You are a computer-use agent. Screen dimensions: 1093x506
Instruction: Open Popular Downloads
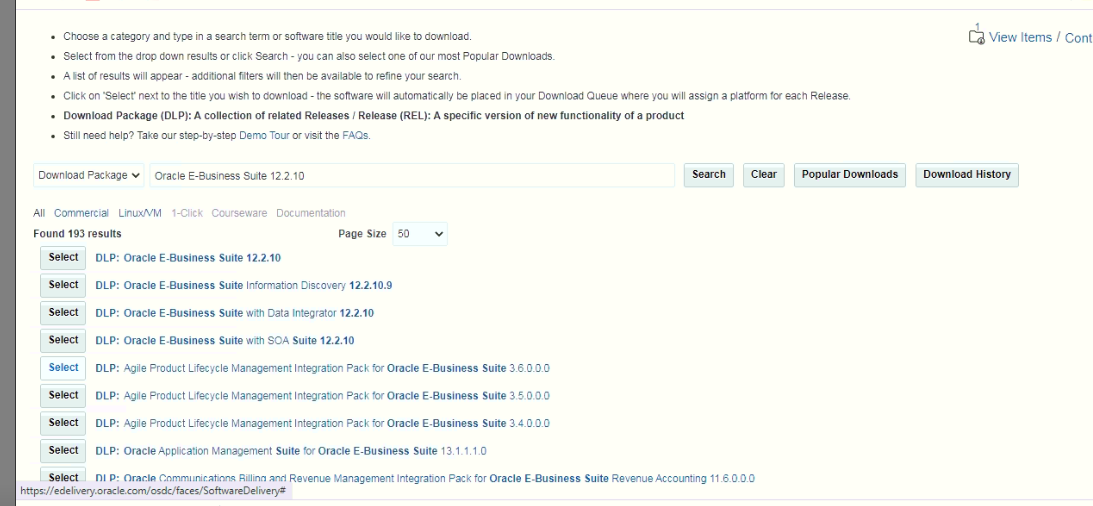click(850, 175)
